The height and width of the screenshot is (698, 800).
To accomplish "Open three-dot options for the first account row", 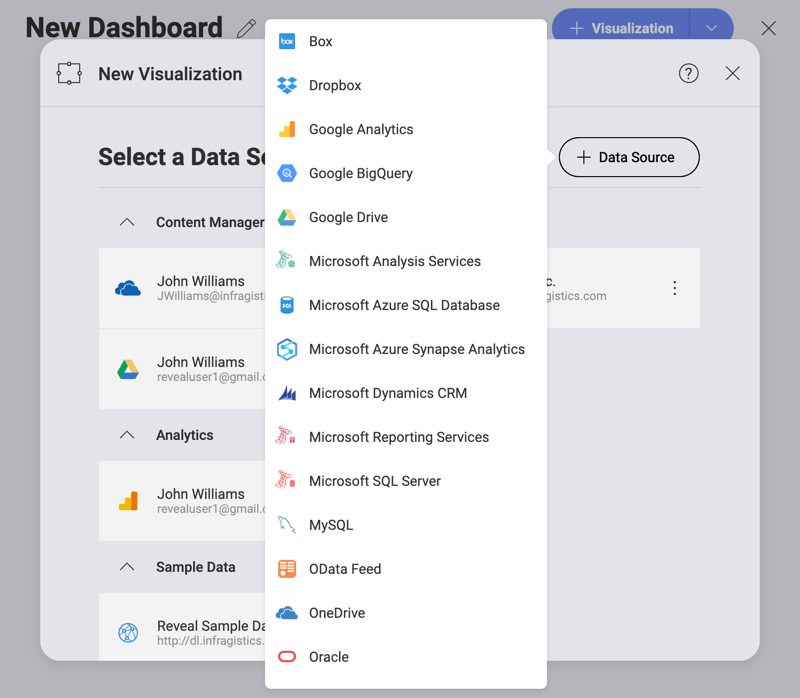I will pyautogui.click(x=674, y=288).
